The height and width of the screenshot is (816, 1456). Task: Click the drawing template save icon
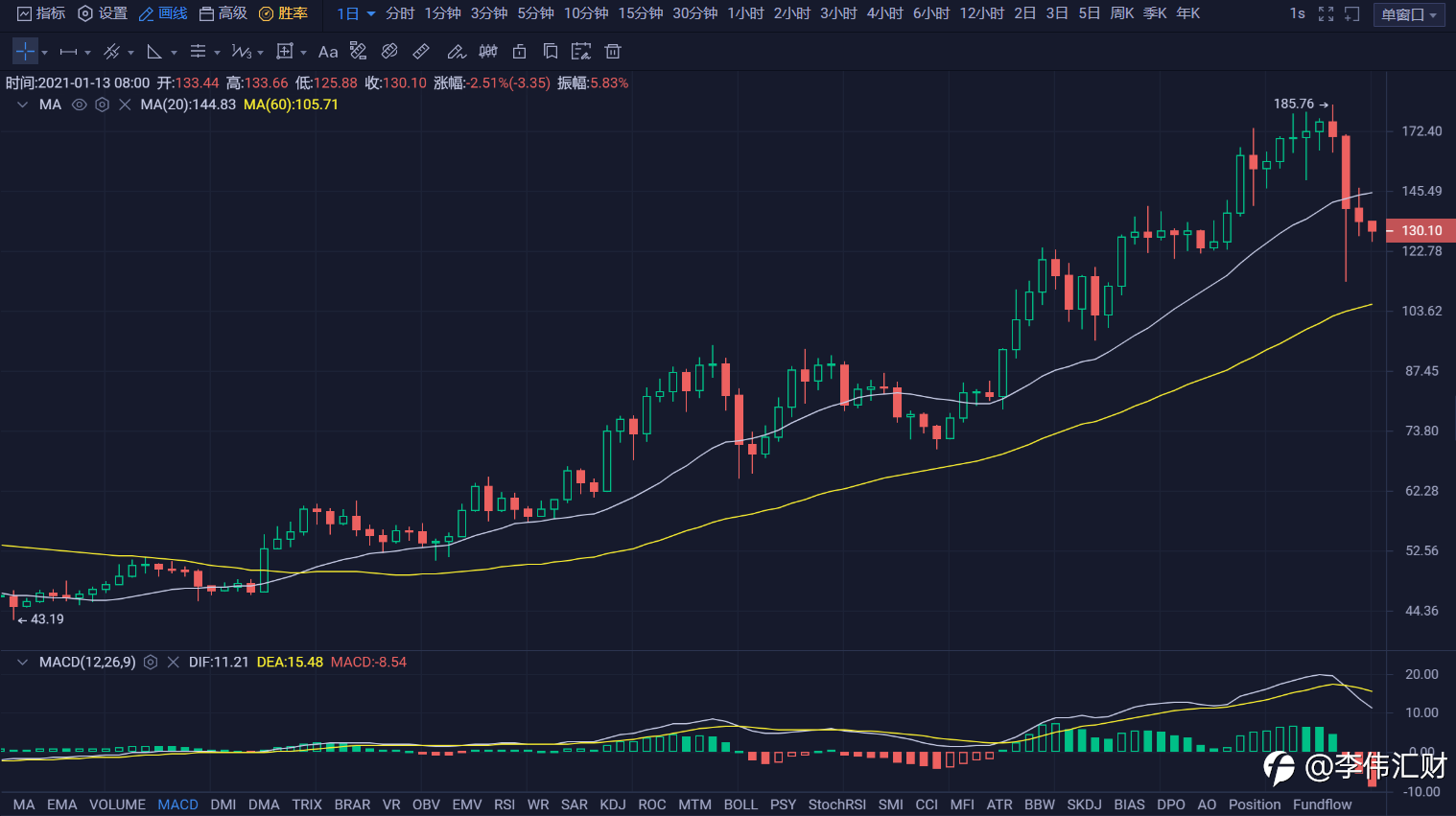pos(581,52)
